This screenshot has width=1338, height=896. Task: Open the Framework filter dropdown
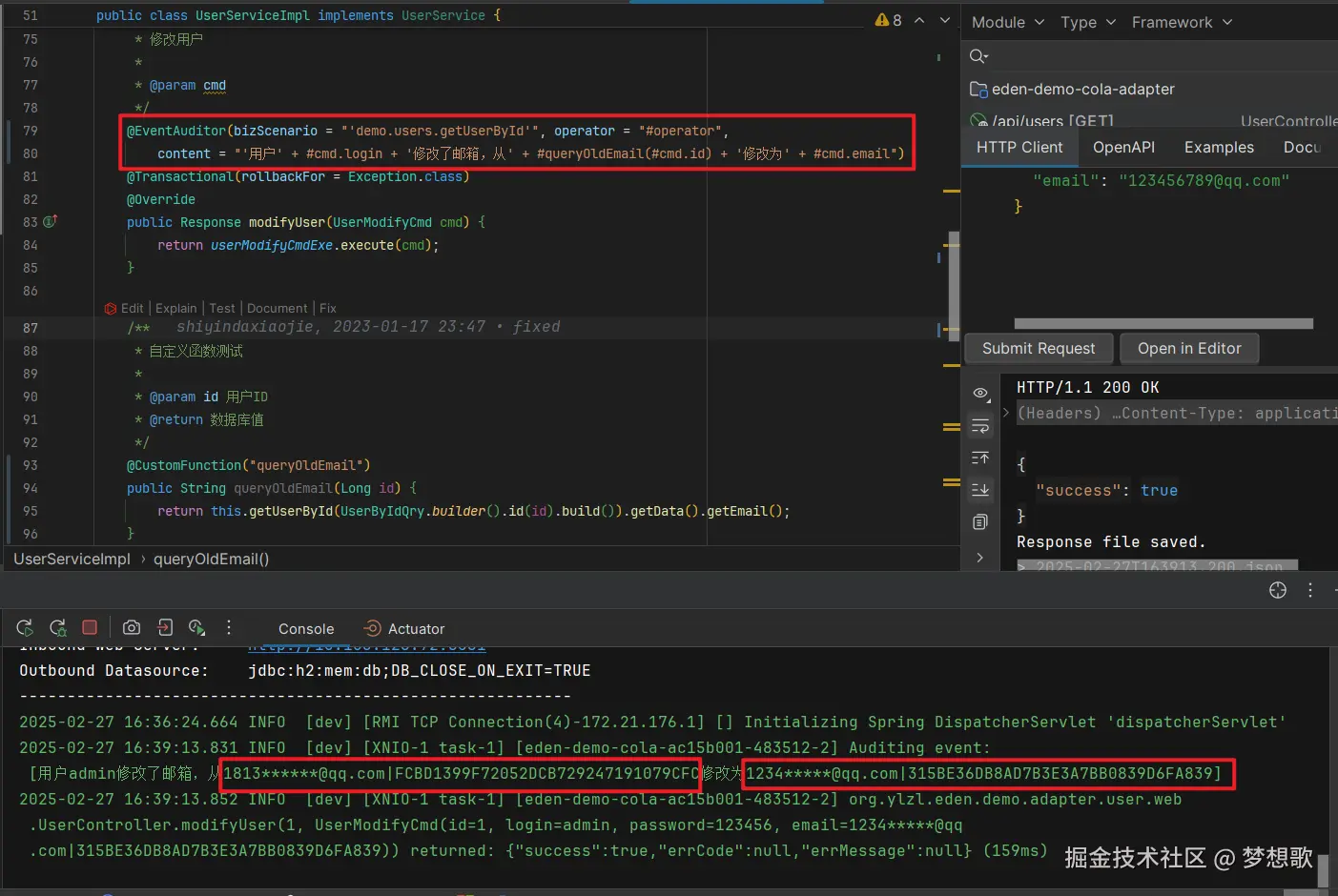(1182, 22)
